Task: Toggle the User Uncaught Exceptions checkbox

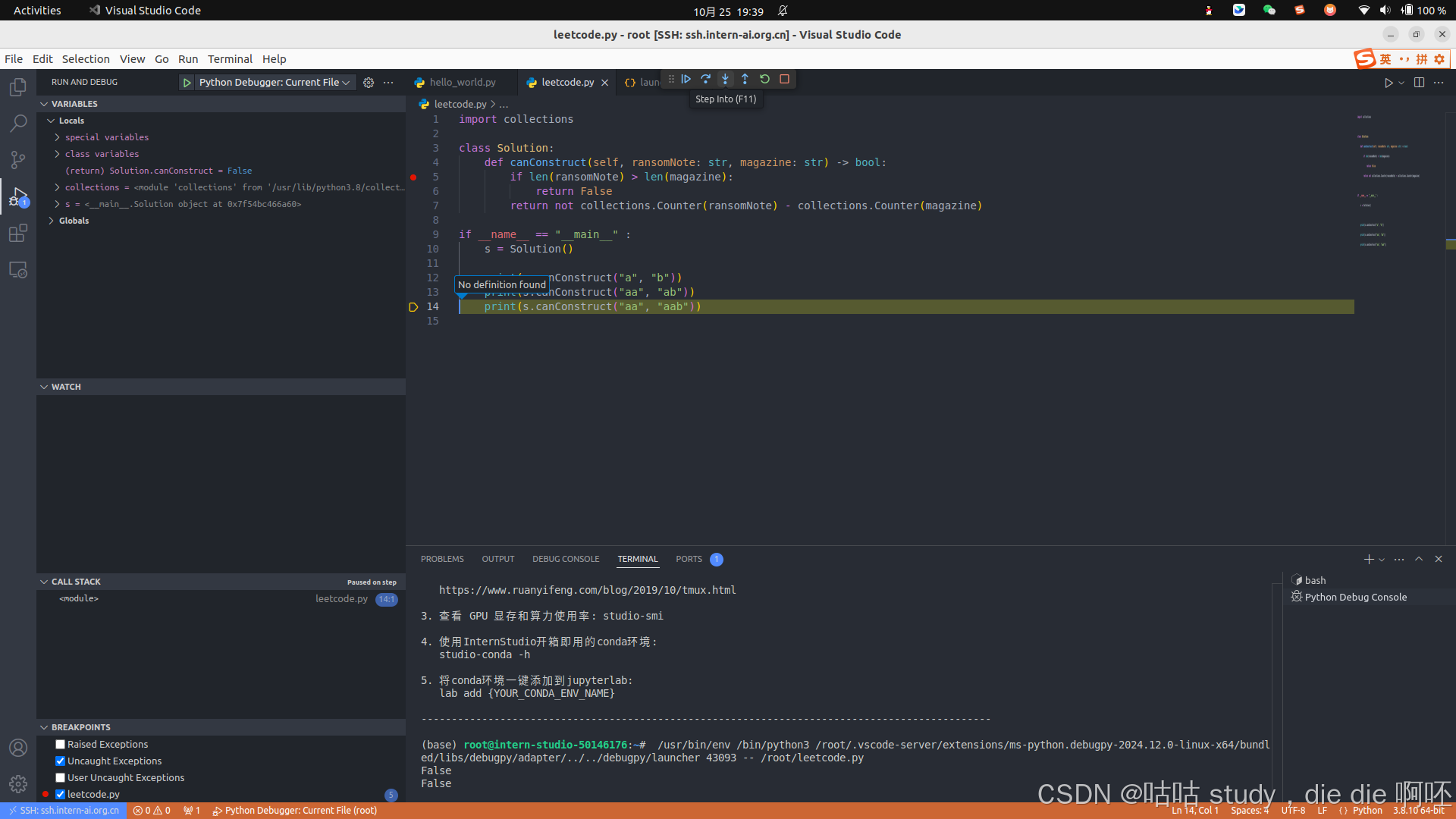Action: [60, 778]
